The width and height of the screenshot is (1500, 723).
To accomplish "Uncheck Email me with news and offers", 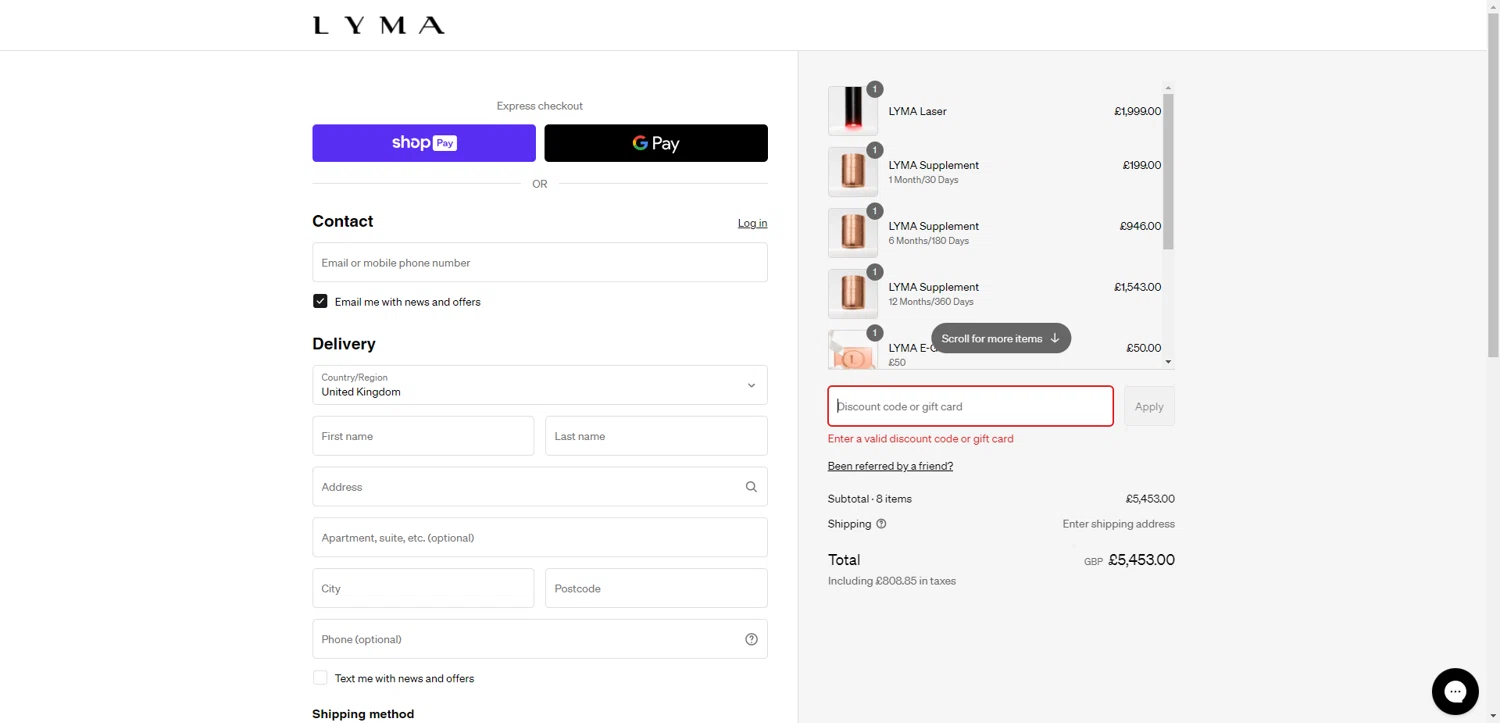I will (x=320, y=301).
